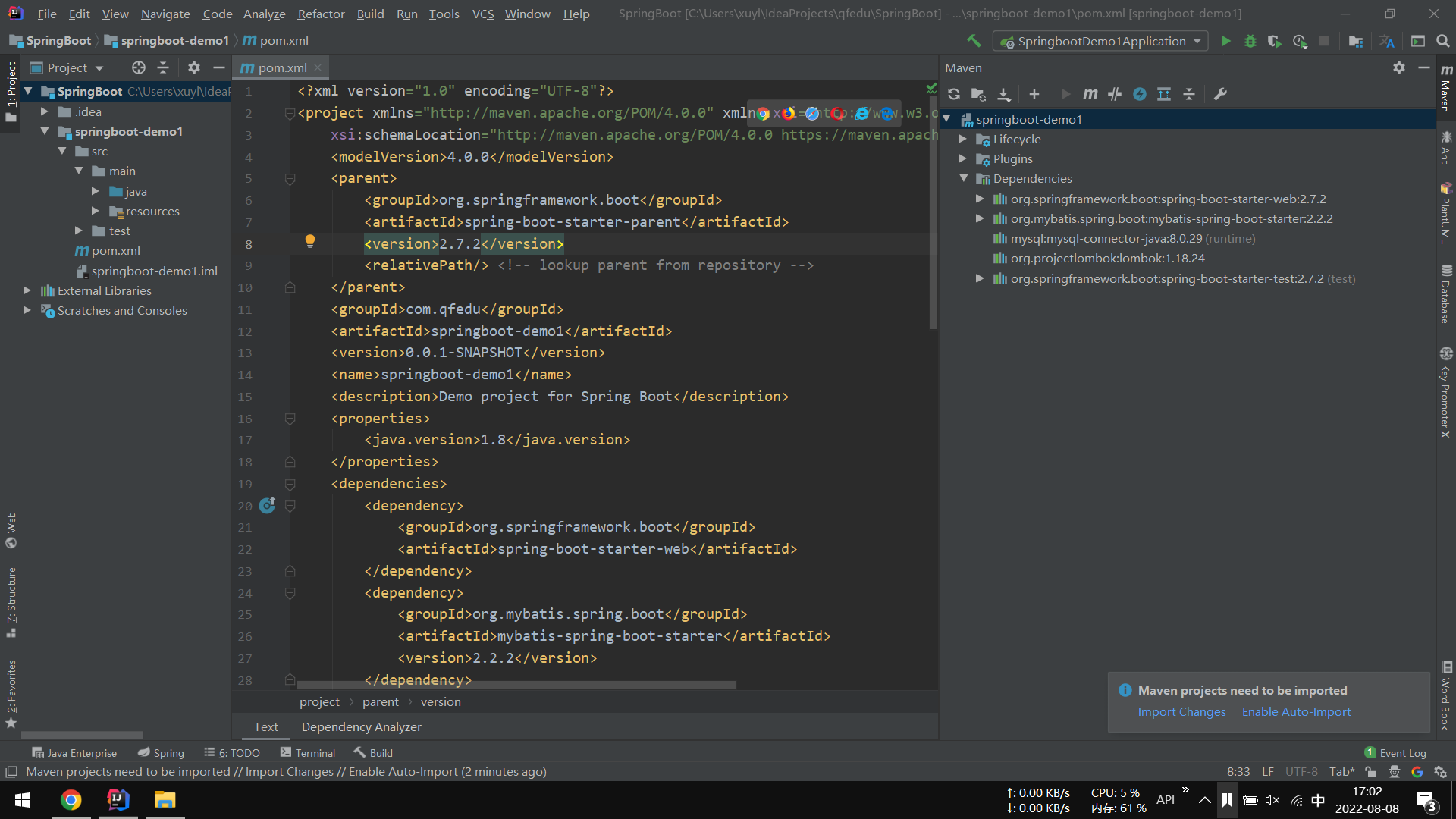Hide the Maven tool window

point(1423,67)
